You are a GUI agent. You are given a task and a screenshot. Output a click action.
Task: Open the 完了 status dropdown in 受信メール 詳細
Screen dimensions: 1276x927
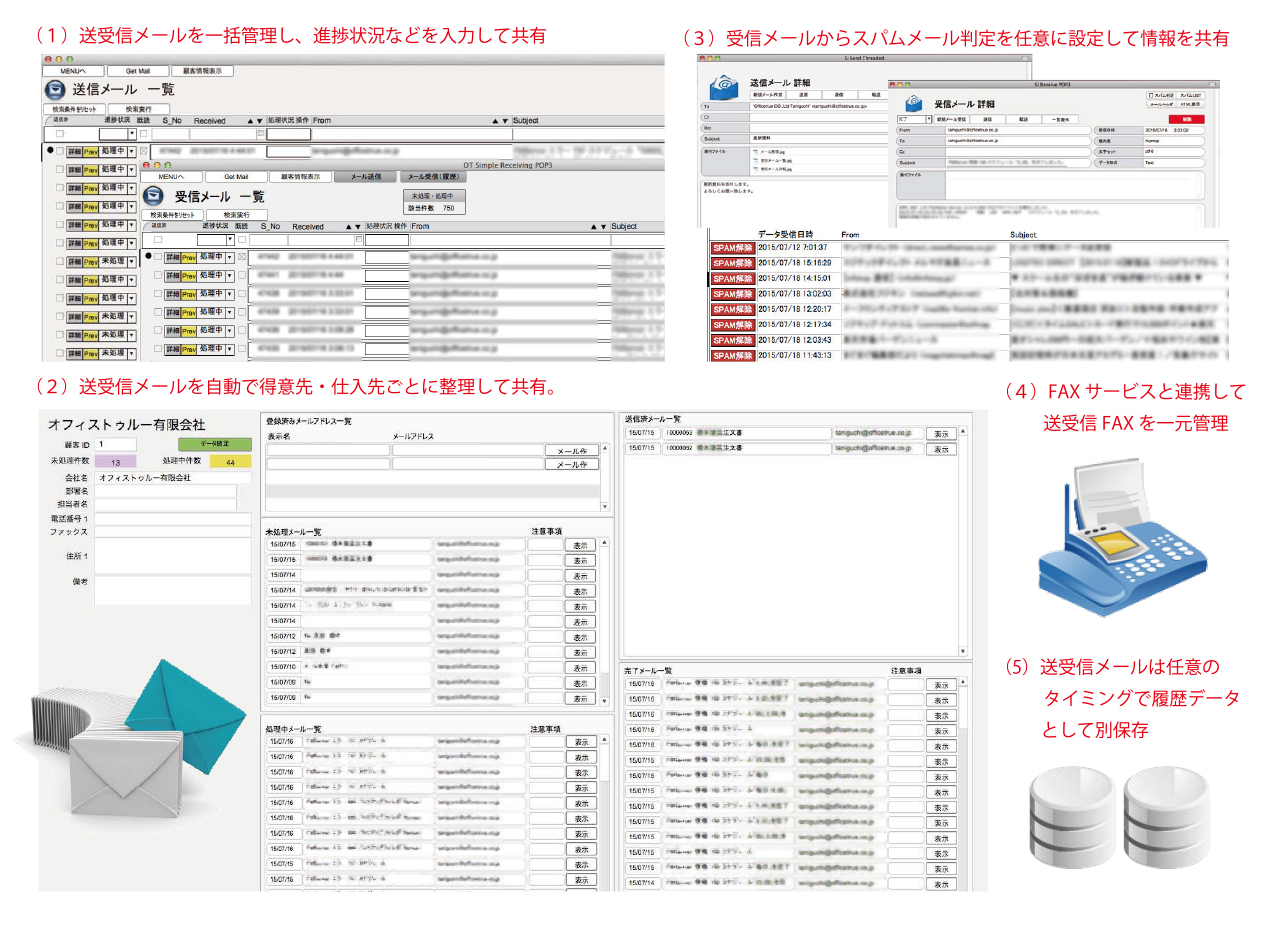pyautogui.click(x=928, y=118)
